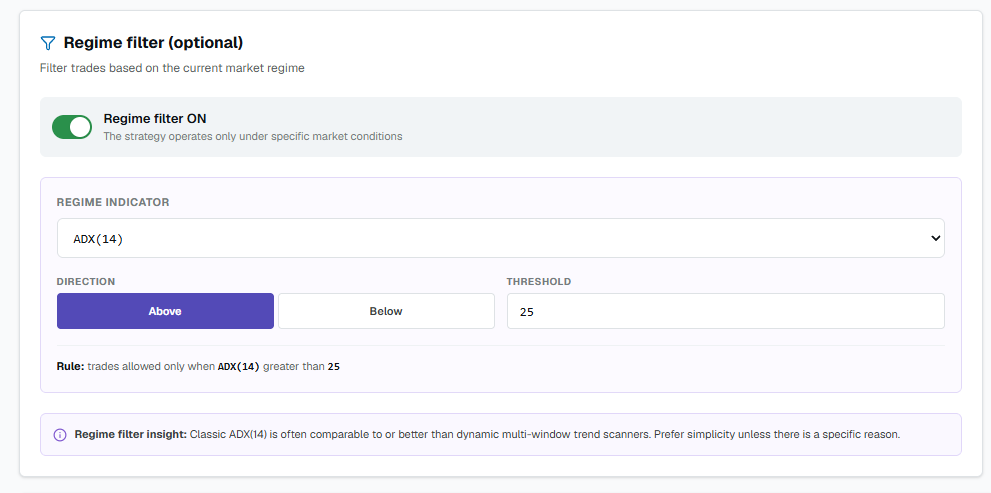Click the Regime filter (optional) heading

tap(154, 43)
